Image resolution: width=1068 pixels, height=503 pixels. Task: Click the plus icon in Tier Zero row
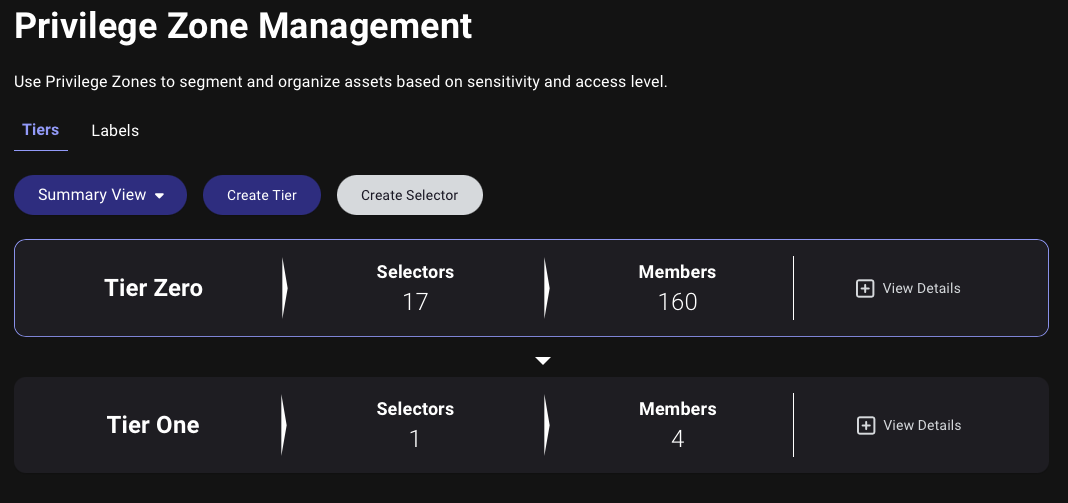pos(864,288)
